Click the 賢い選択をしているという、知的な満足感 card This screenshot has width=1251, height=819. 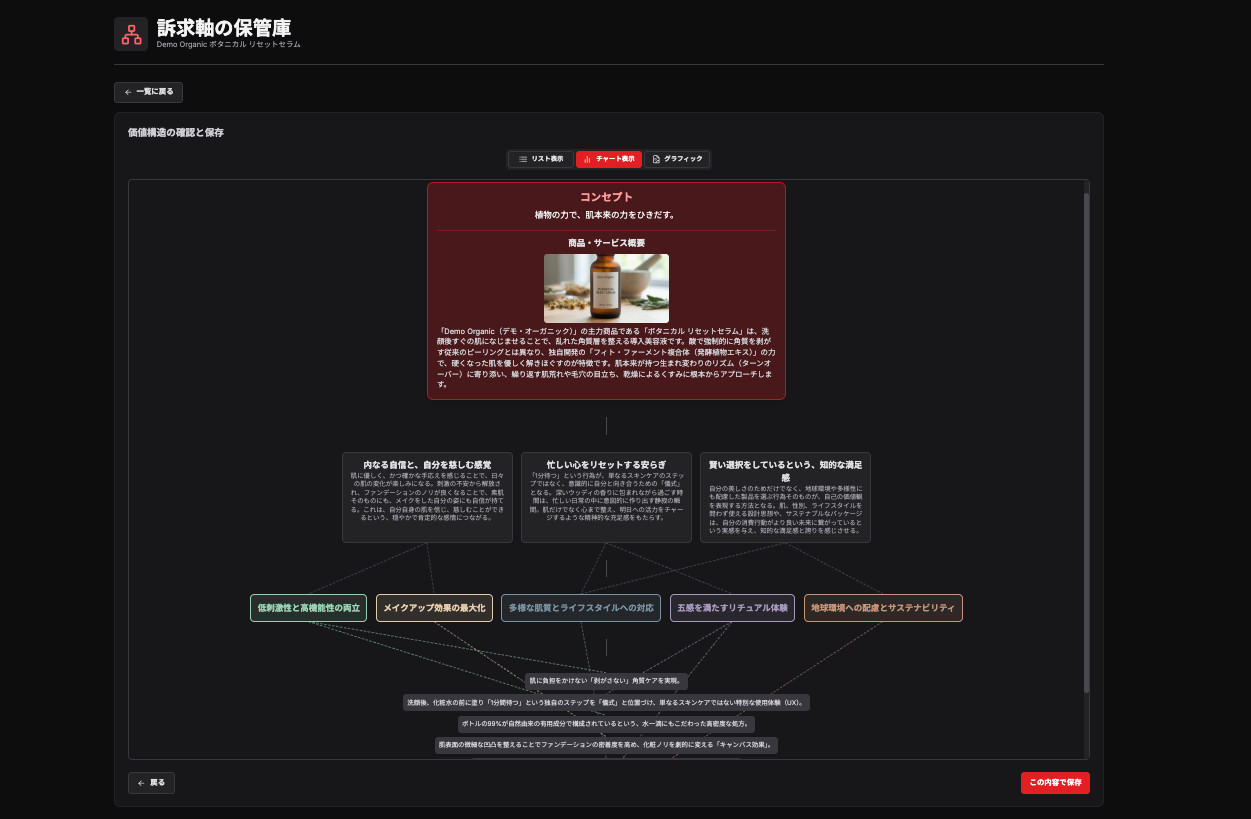point(785,497)
